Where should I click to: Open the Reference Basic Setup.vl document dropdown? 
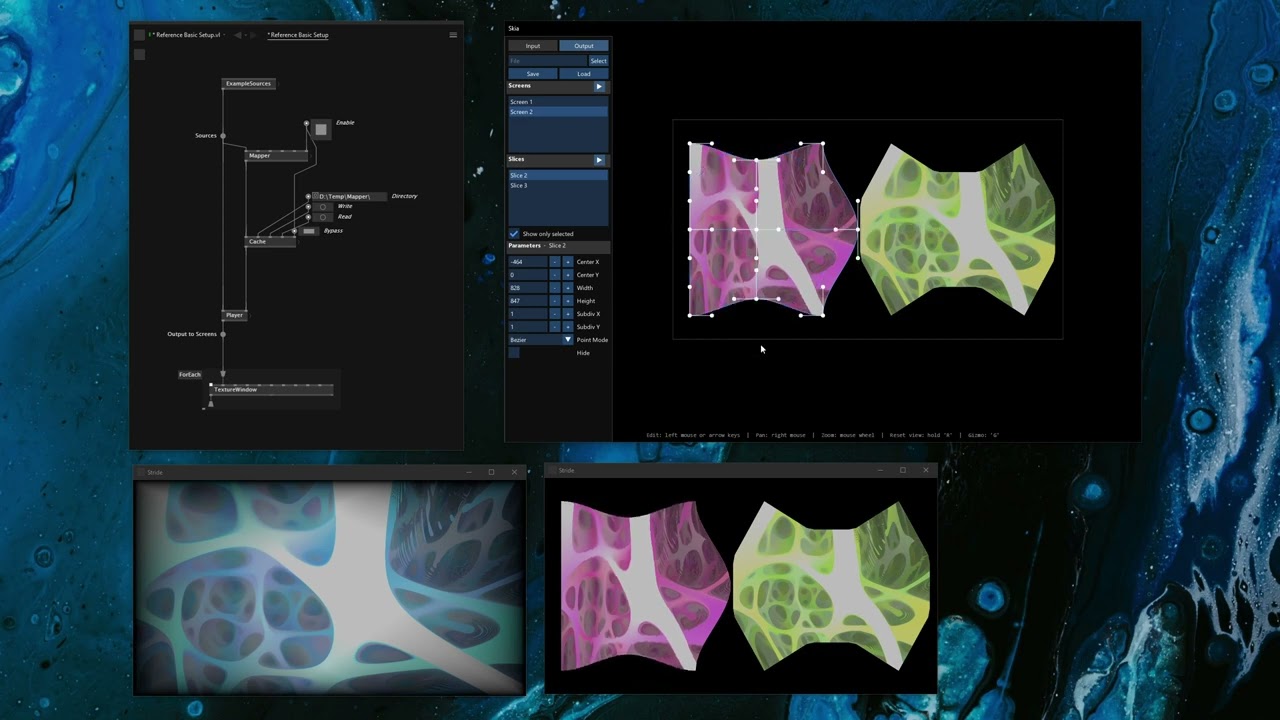pyautogui.click(x=224, y=35)
